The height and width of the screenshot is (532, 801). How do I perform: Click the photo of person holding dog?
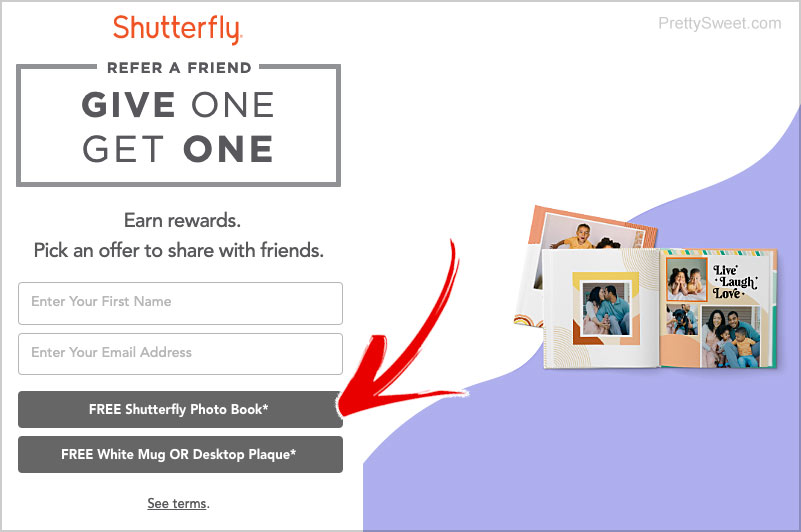coord(682,320)
